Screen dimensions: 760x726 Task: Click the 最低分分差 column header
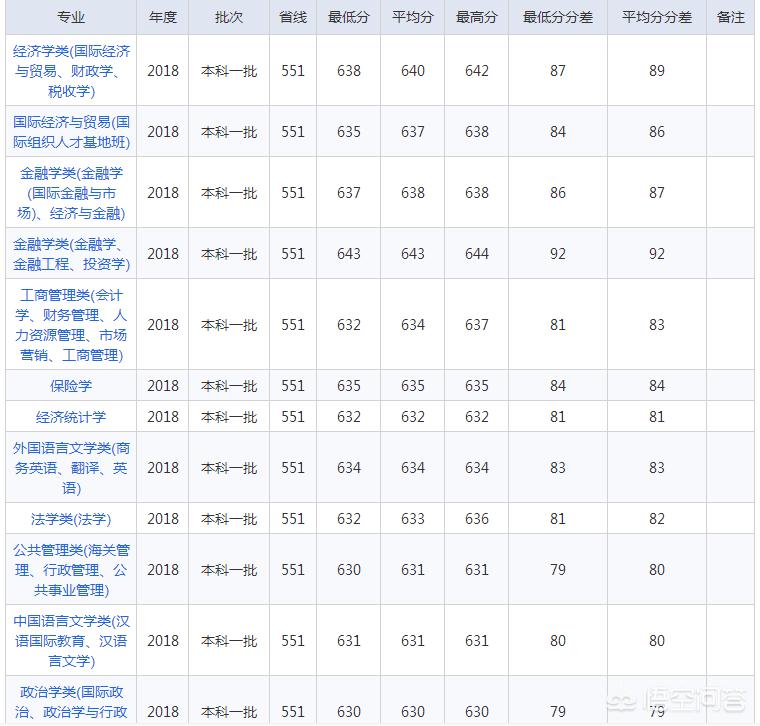pyautogui.click(x=558, y=17)
